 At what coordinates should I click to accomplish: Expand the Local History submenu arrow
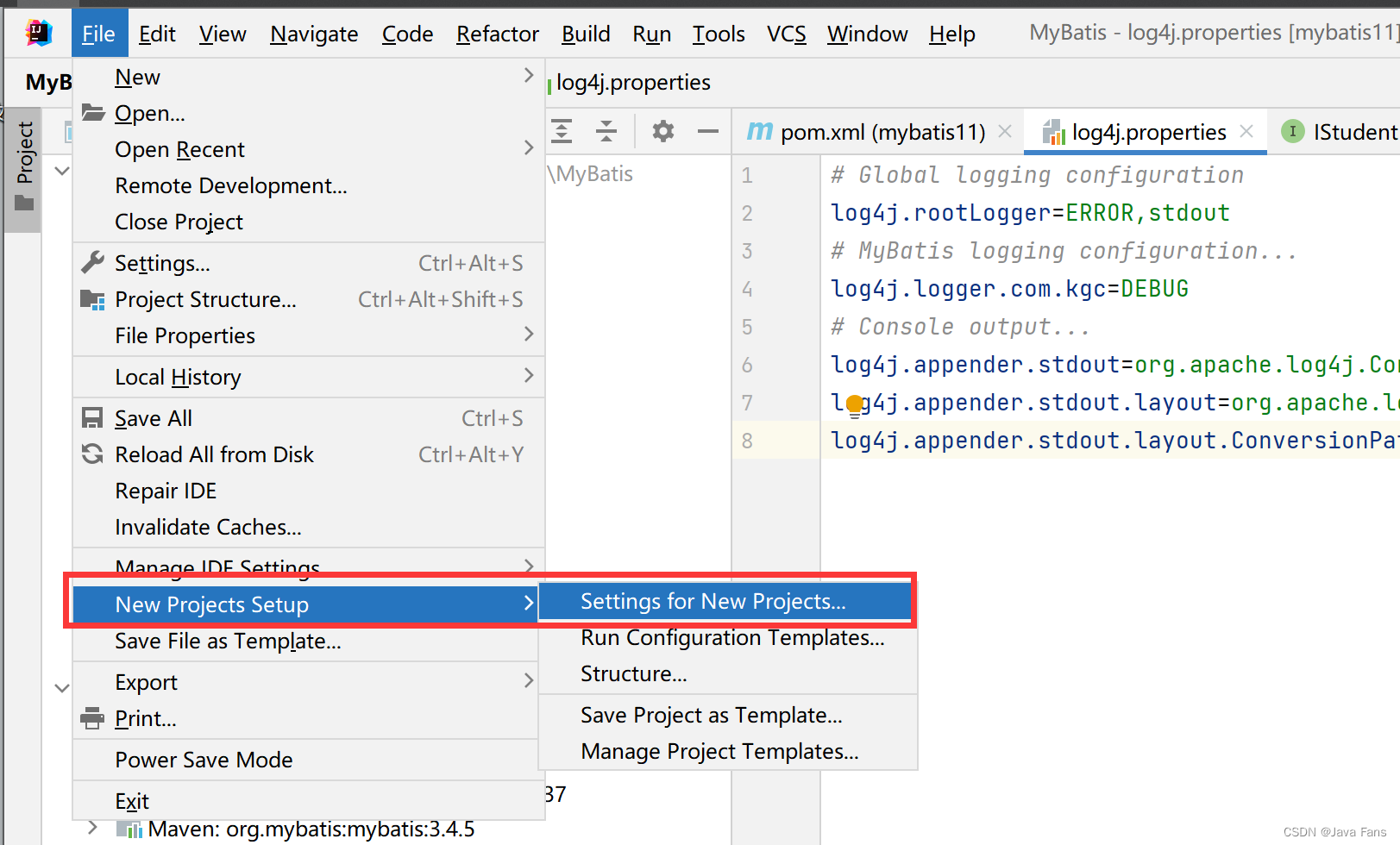pos(529,375)
